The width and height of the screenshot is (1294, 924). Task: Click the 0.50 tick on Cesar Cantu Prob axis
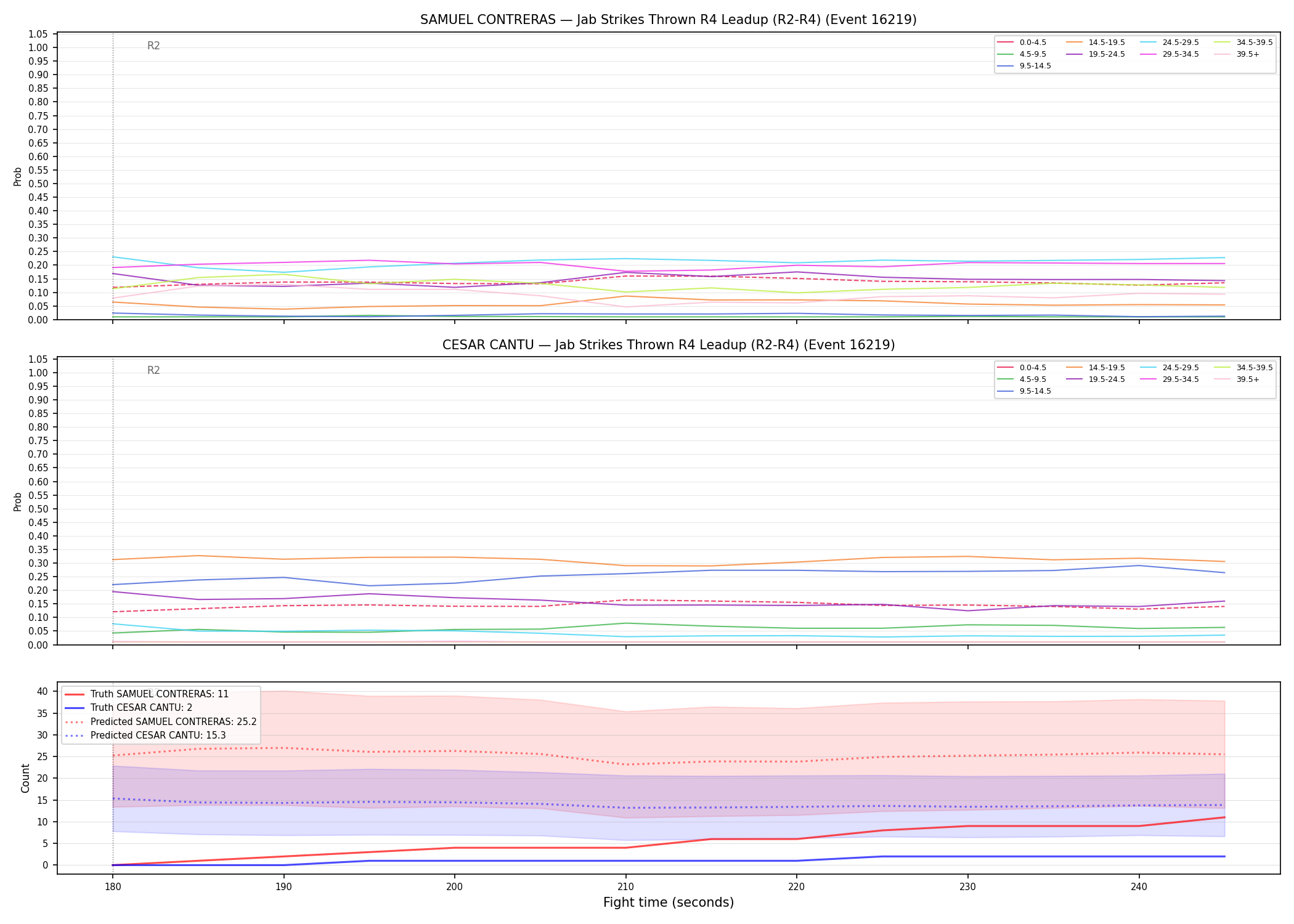[38, 509]
